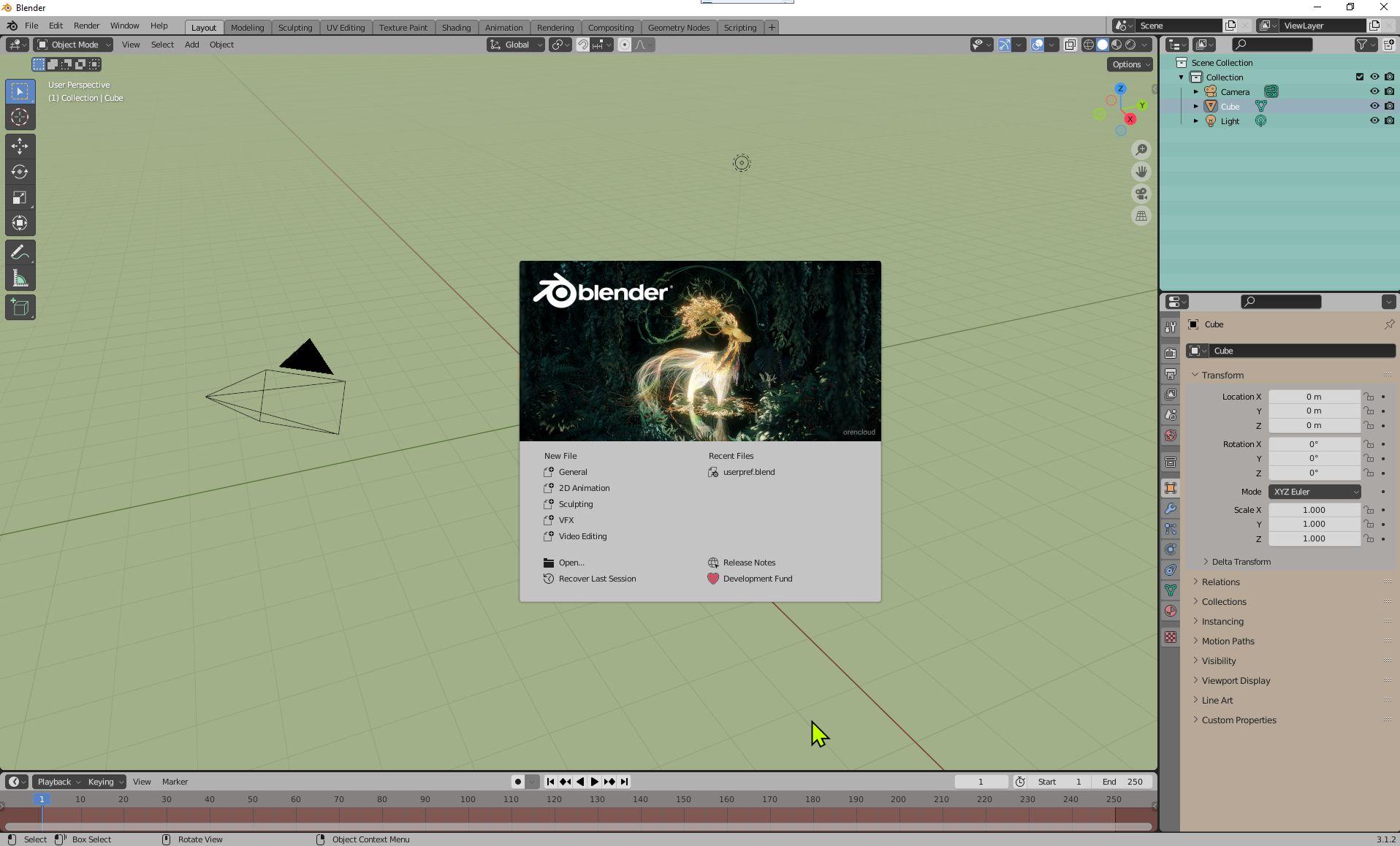Screen dimensions: 1400x846
Task: Open the viewport Add menu
Action: point(191,45)
